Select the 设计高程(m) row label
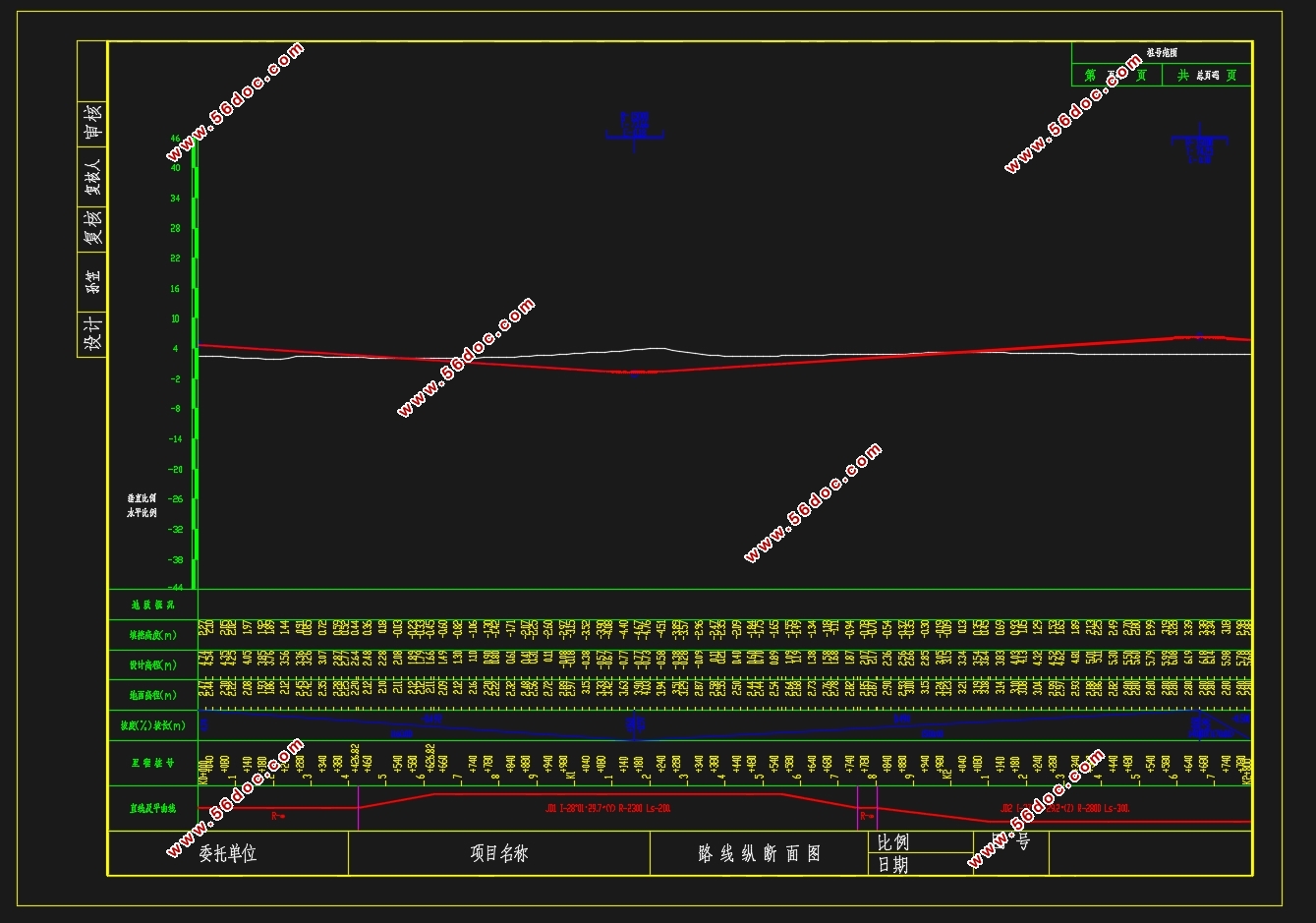The image size is (1316, 923). 152,665
